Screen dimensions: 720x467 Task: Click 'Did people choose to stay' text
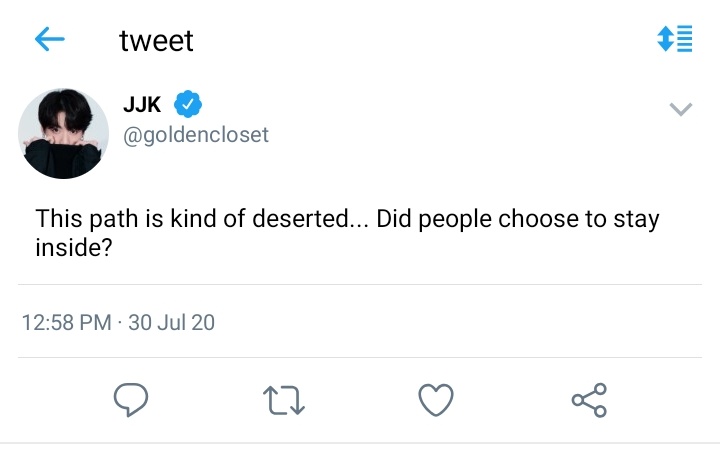click(x=518, y=219)
